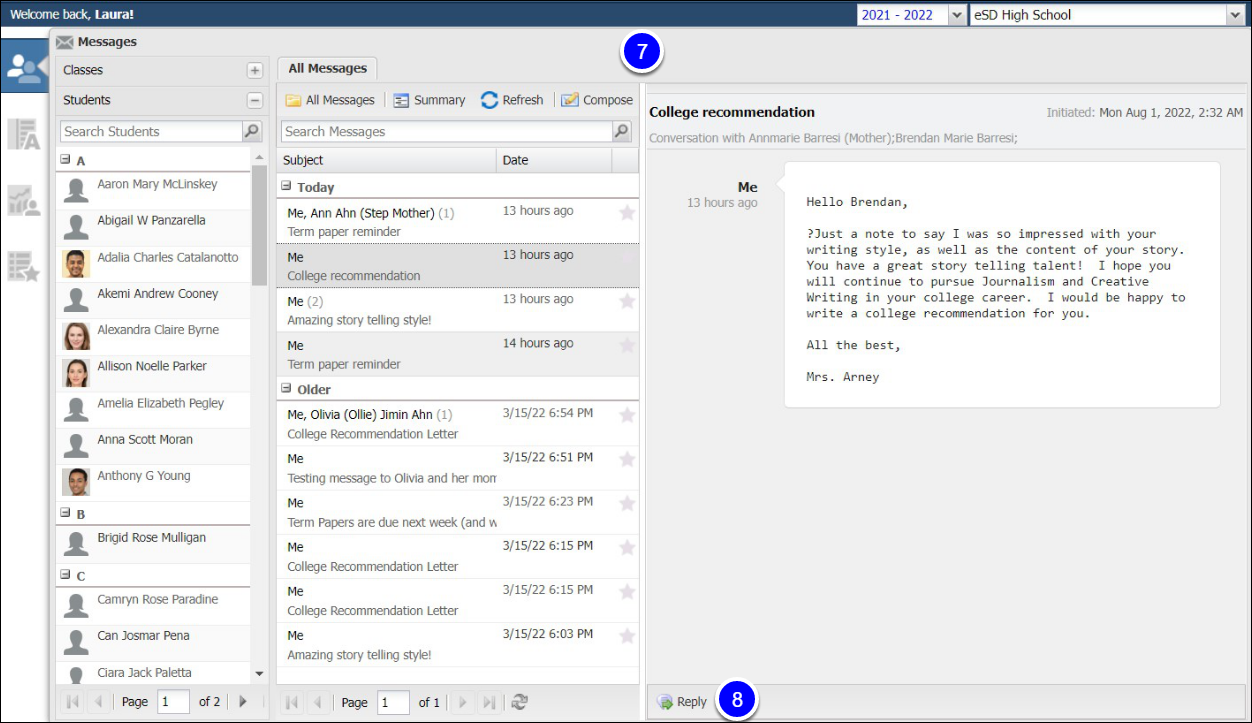Select student Abigail W Panzarella
1252x723 pixels.
(x=153, y=227)
